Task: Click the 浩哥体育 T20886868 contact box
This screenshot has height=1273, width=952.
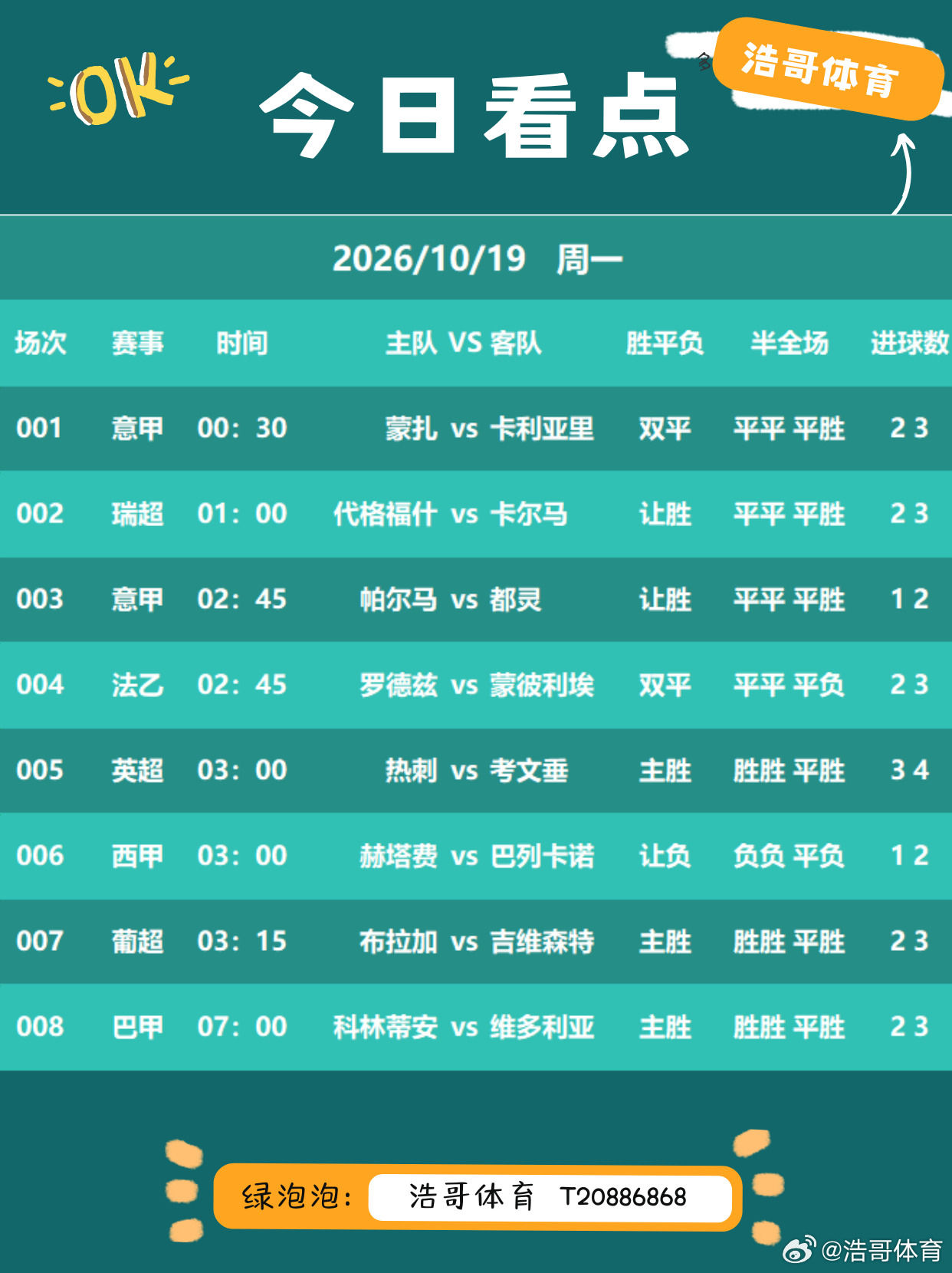Action: pos(550,1198)
